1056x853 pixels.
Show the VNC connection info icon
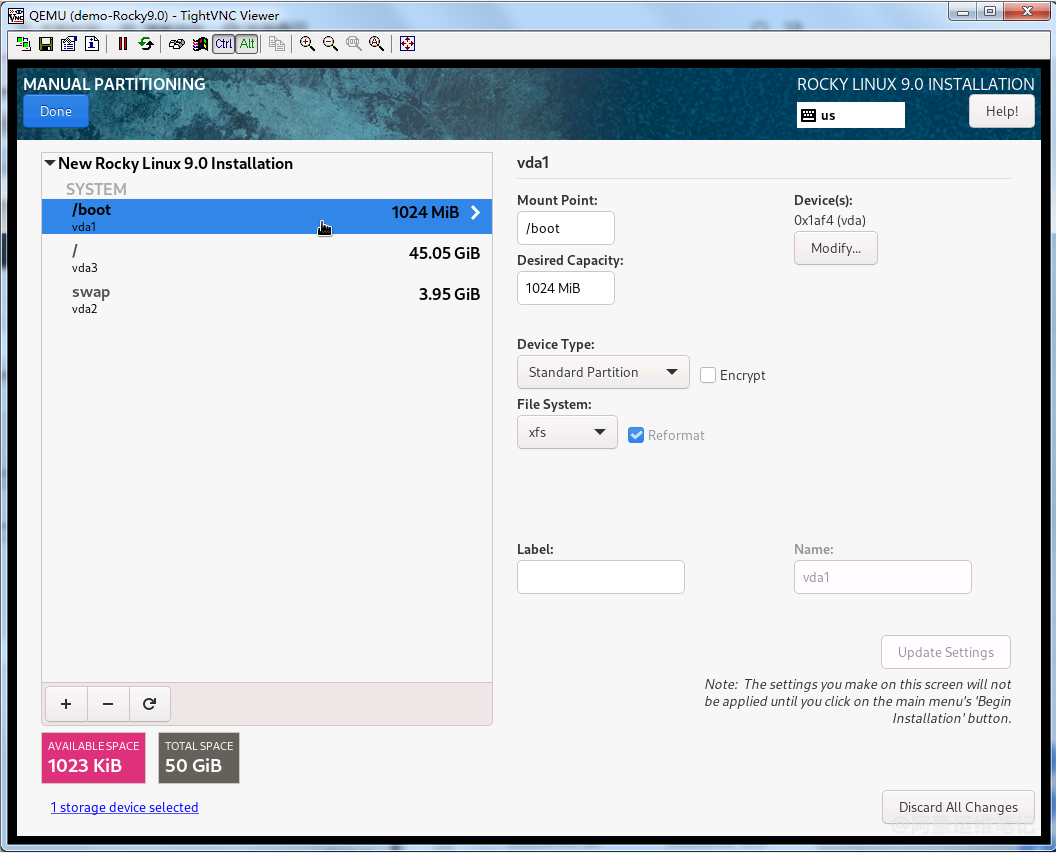[92, 44]
